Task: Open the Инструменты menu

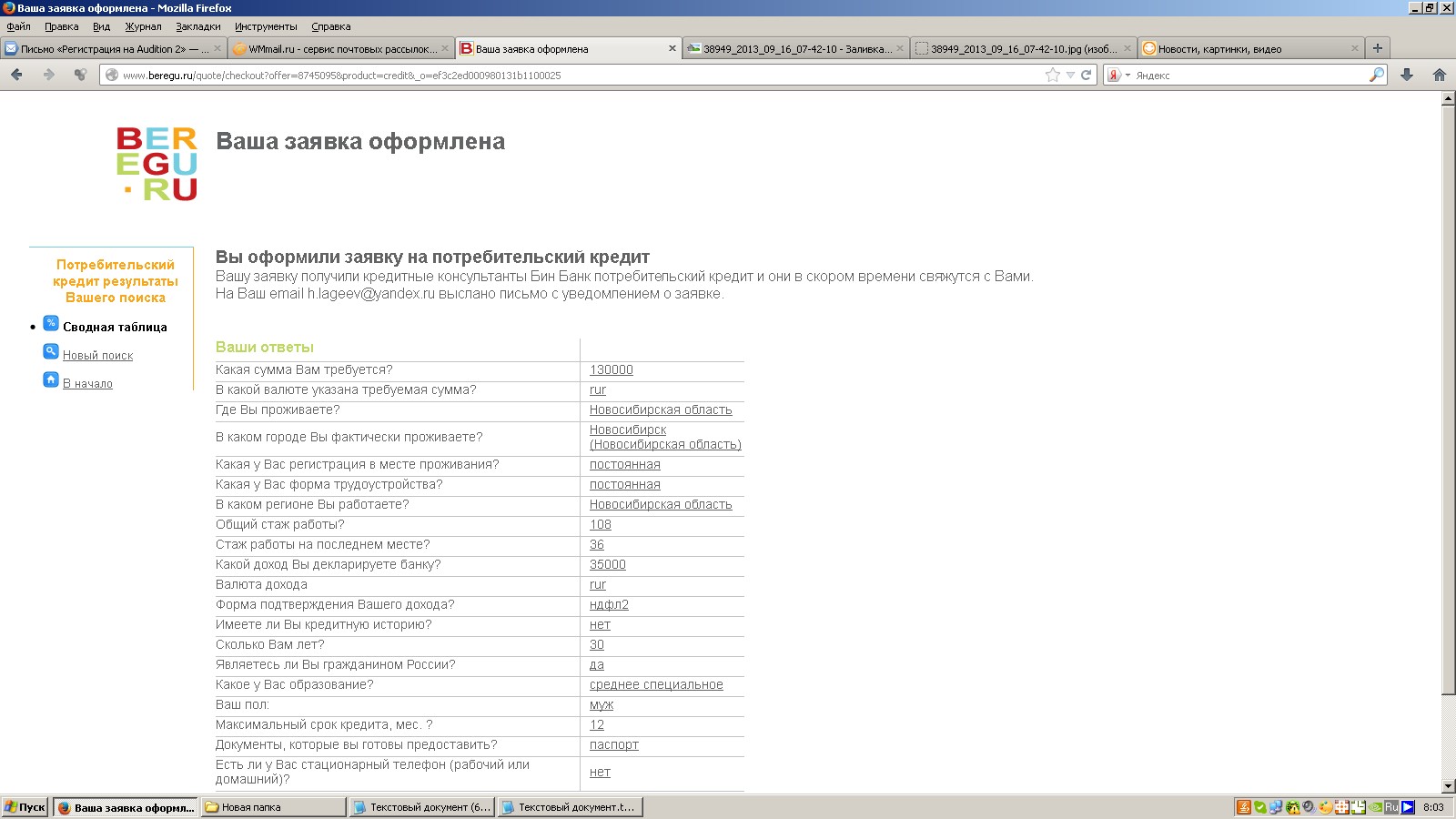Action: [266, 26]
